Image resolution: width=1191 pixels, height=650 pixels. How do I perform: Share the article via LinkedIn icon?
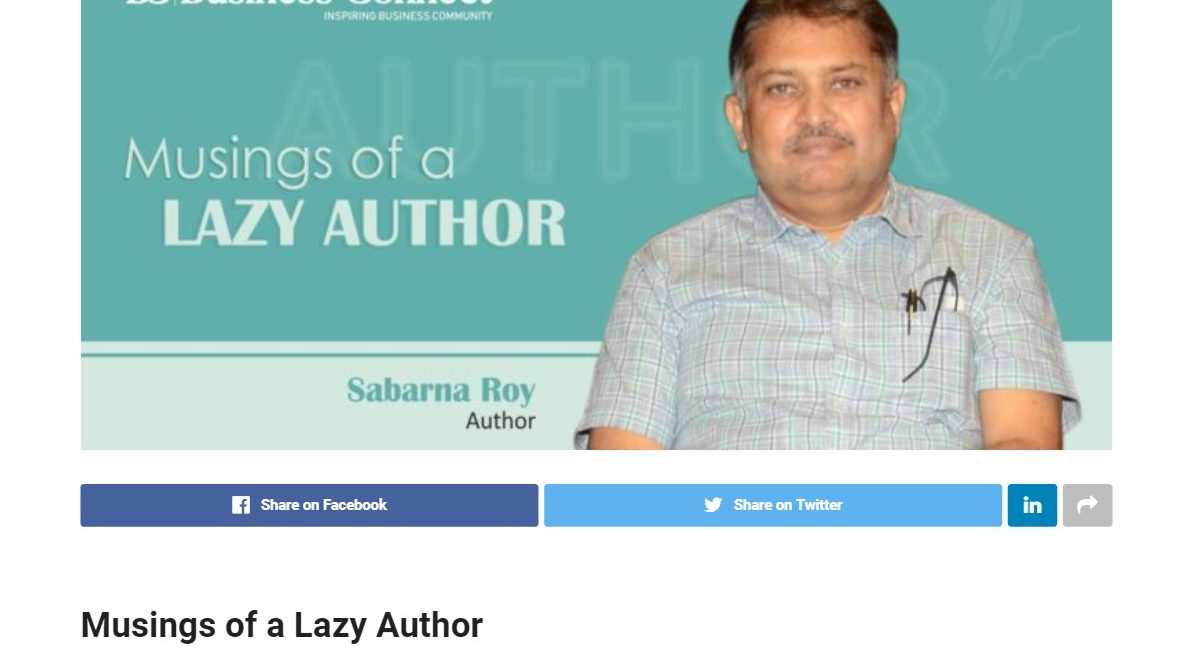click(x=1031, y=505)
